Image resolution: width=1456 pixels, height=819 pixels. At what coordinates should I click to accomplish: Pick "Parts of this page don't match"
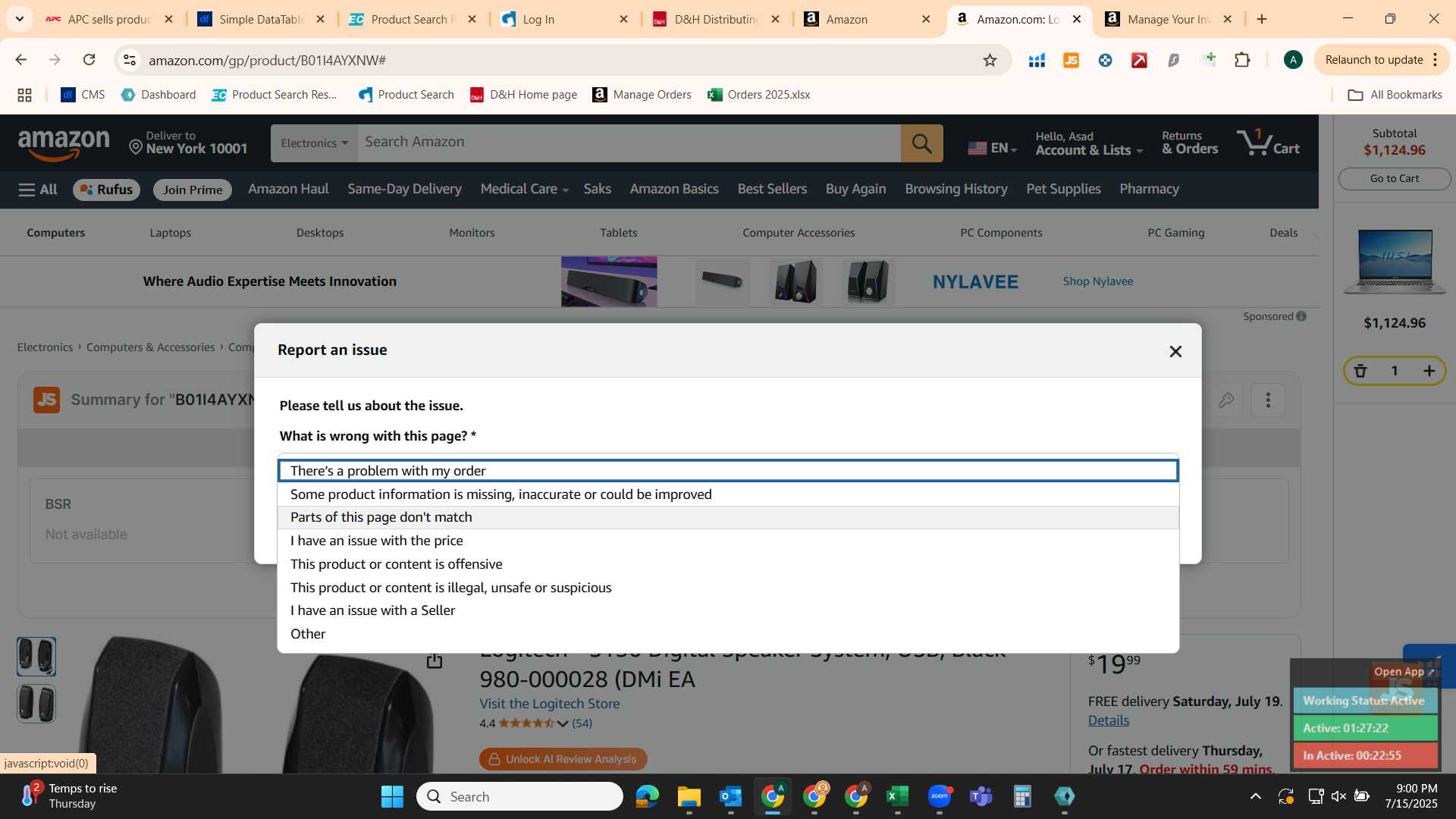pos(728,517)
